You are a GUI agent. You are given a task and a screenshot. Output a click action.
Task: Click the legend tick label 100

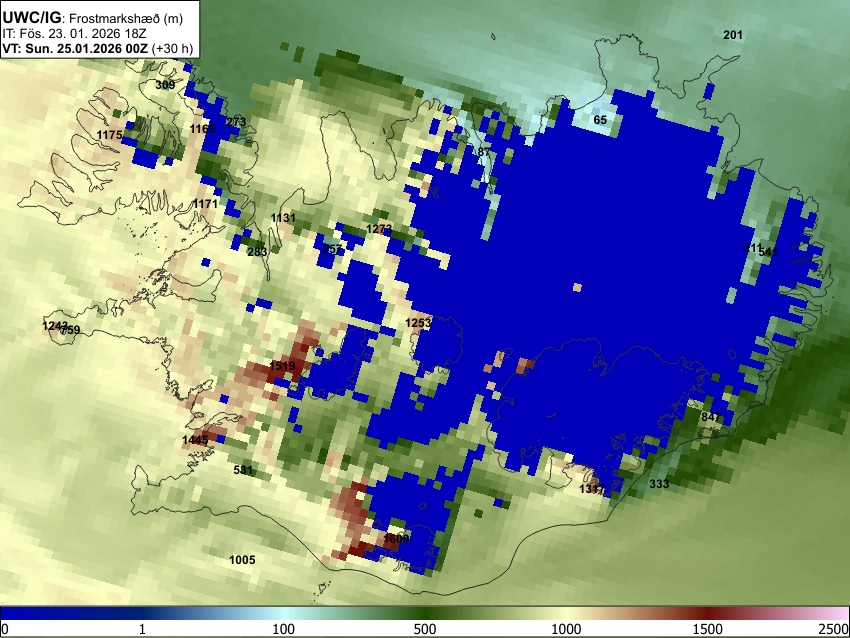pos(284,629)
